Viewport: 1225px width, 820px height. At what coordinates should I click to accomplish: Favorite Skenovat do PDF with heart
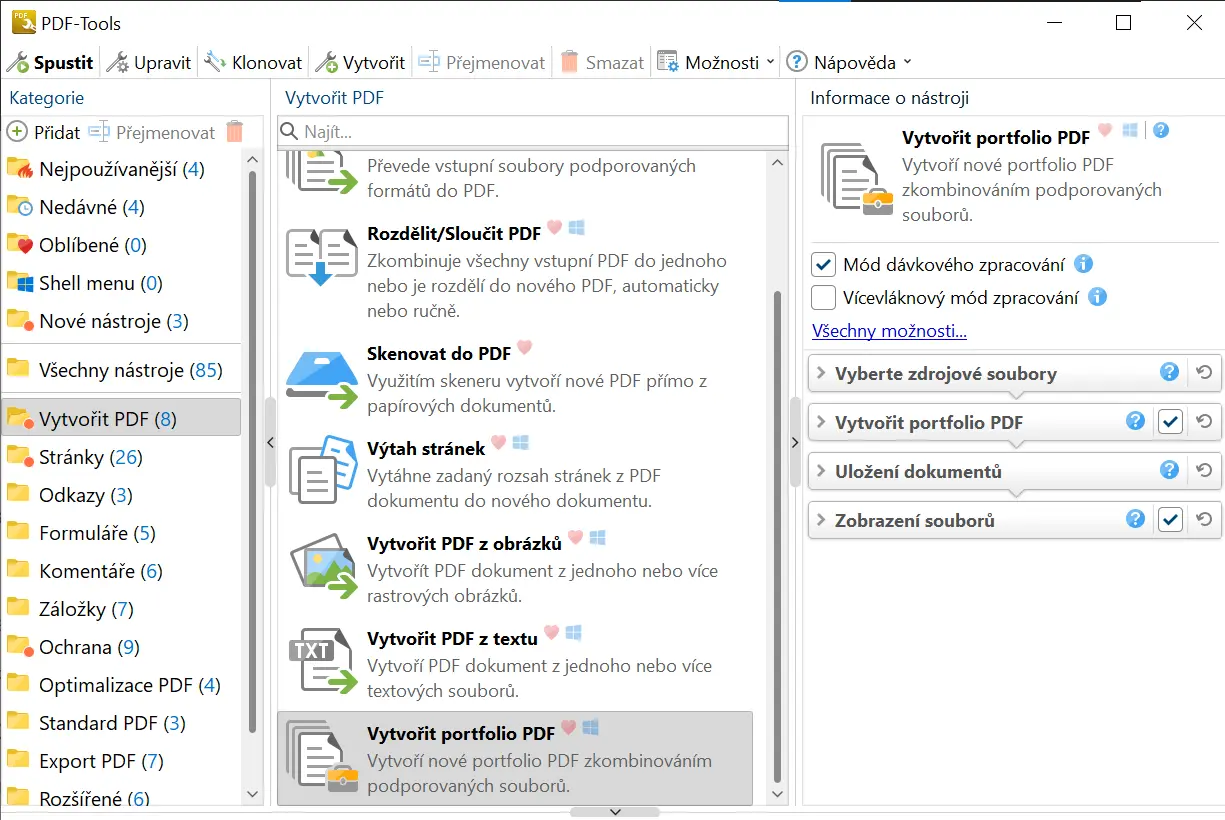click(524, 348)
